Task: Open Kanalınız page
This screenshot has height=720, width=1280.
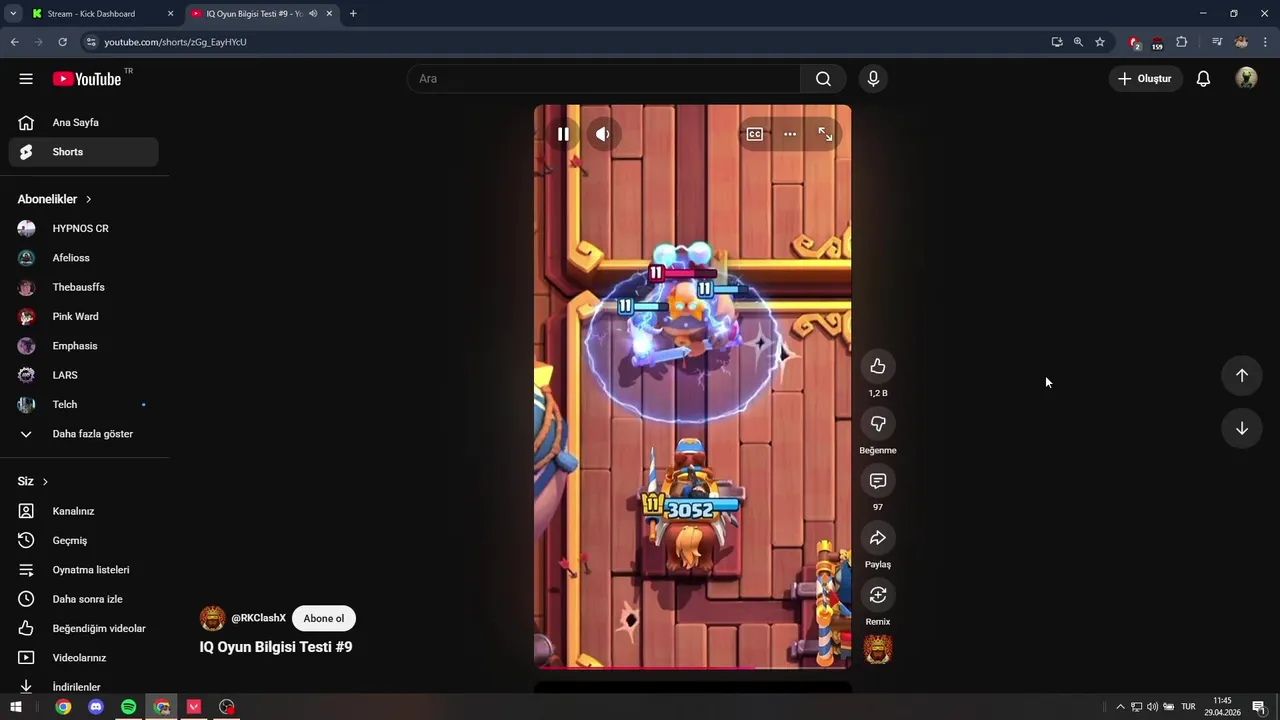Action: (84, 511)
